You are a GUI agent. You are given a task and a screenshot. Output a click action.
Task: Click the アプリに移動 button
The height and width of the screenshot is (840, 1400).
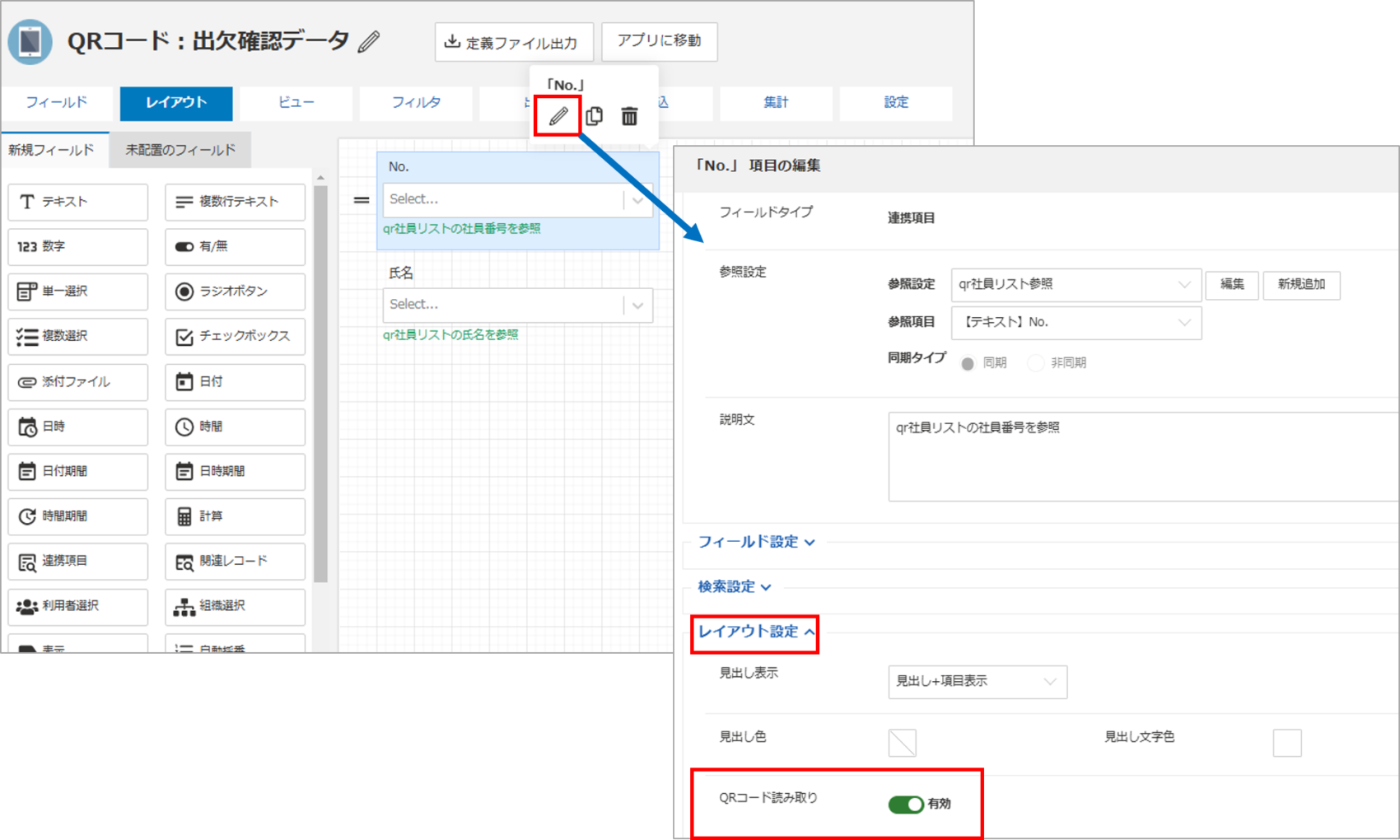[660, 41]
